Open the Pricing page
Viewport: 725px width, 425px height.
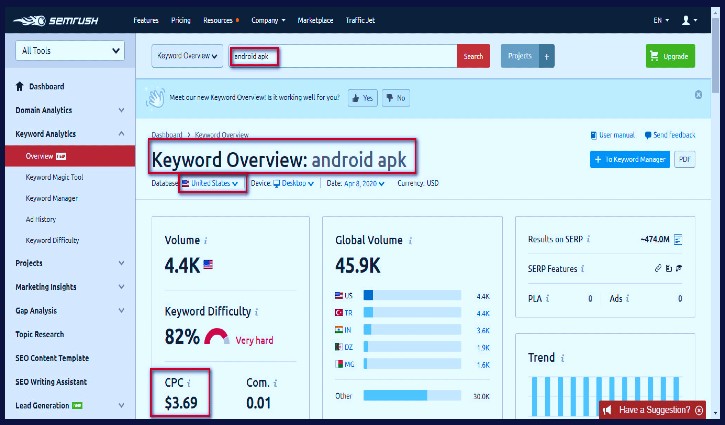(x=181, y=20)
